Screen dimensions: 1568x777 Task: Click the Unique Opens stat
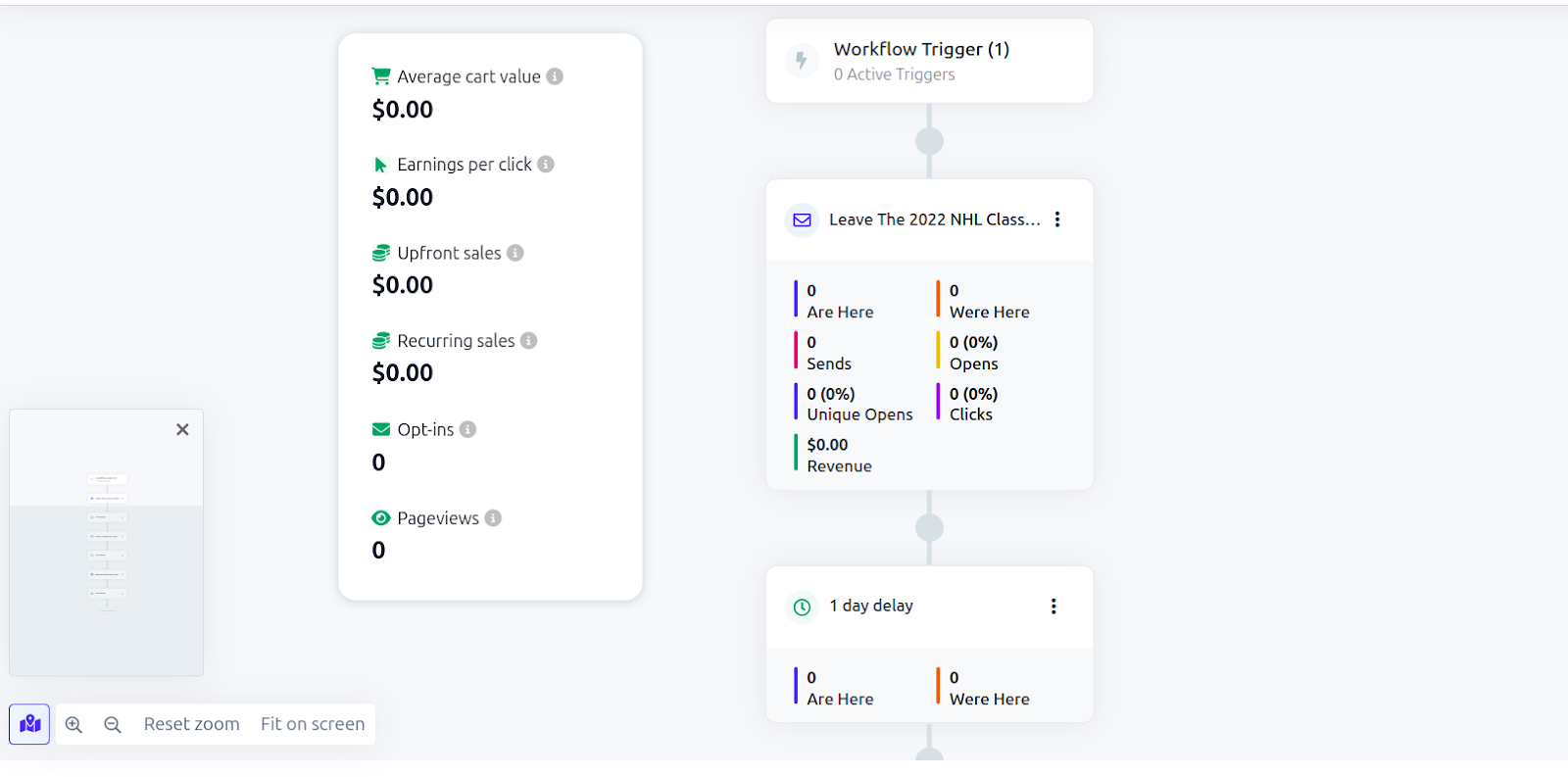pyautogui.click(x=854, y=404)
